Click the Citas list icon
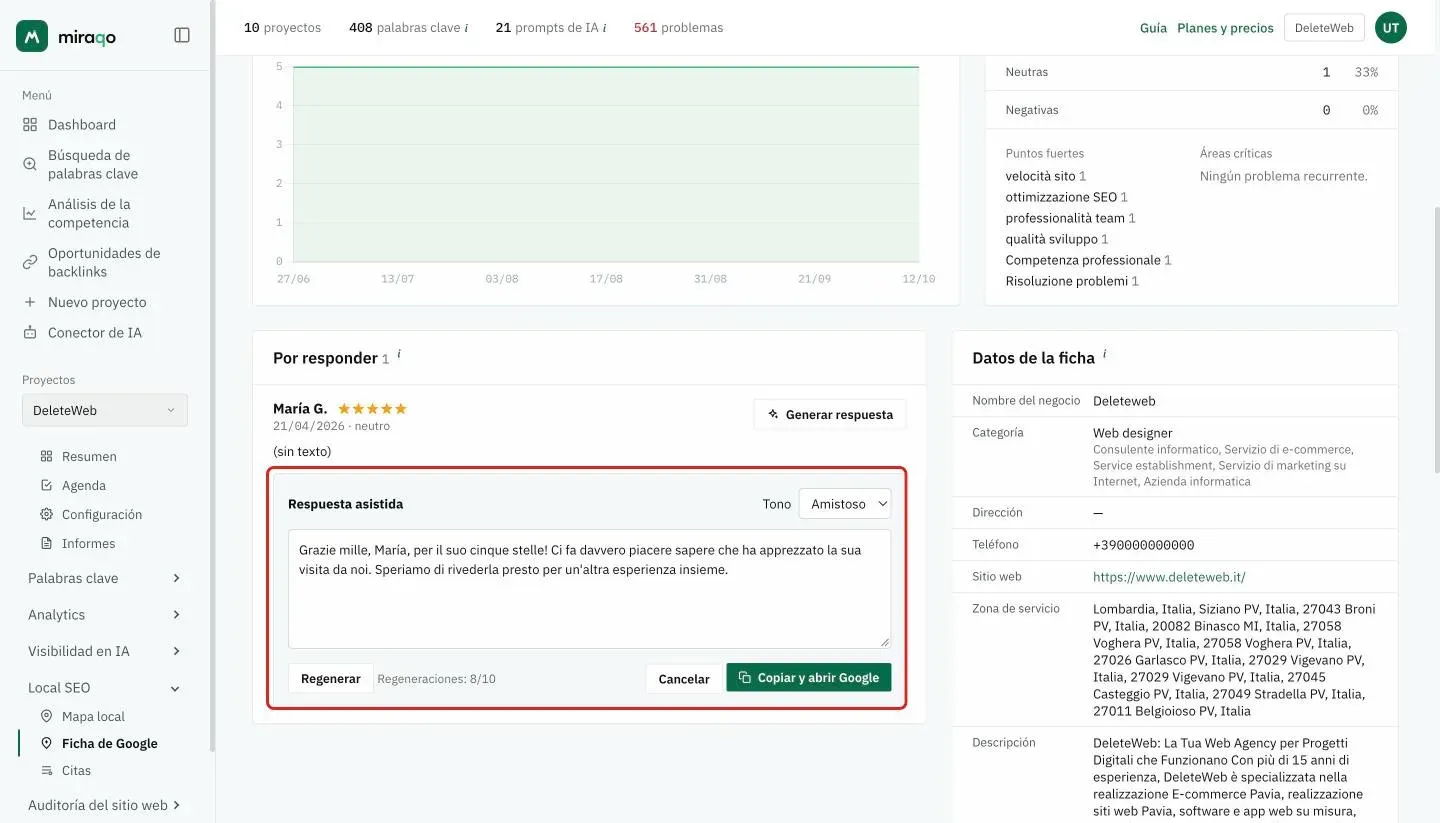Viewport: 1440px width, 823px height. pyautogui.click(x=46, y=770)
